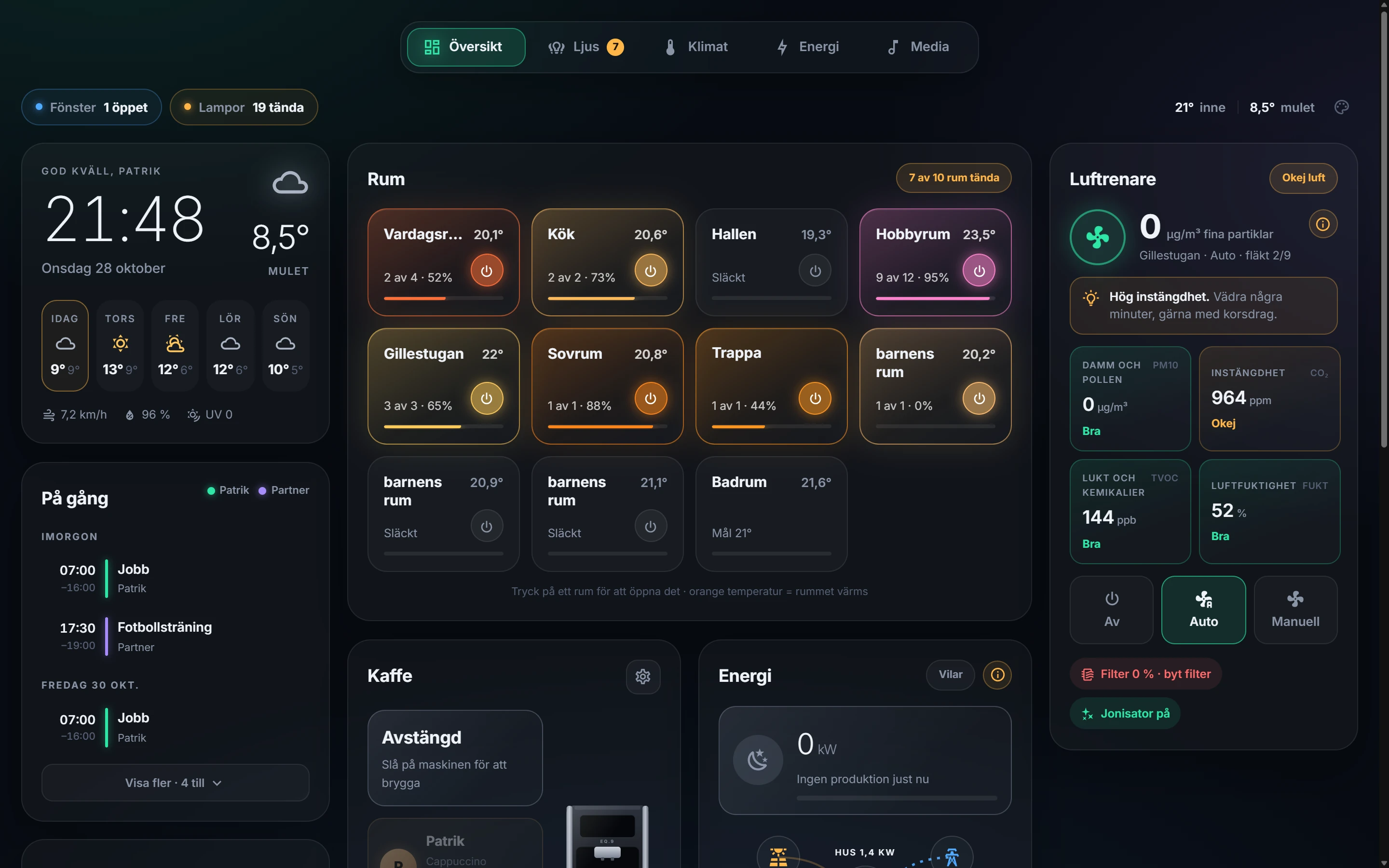This screenshot has height=868, width=1389.
Task: Toggle Kök lights power
Action: (x=650, y=271)
